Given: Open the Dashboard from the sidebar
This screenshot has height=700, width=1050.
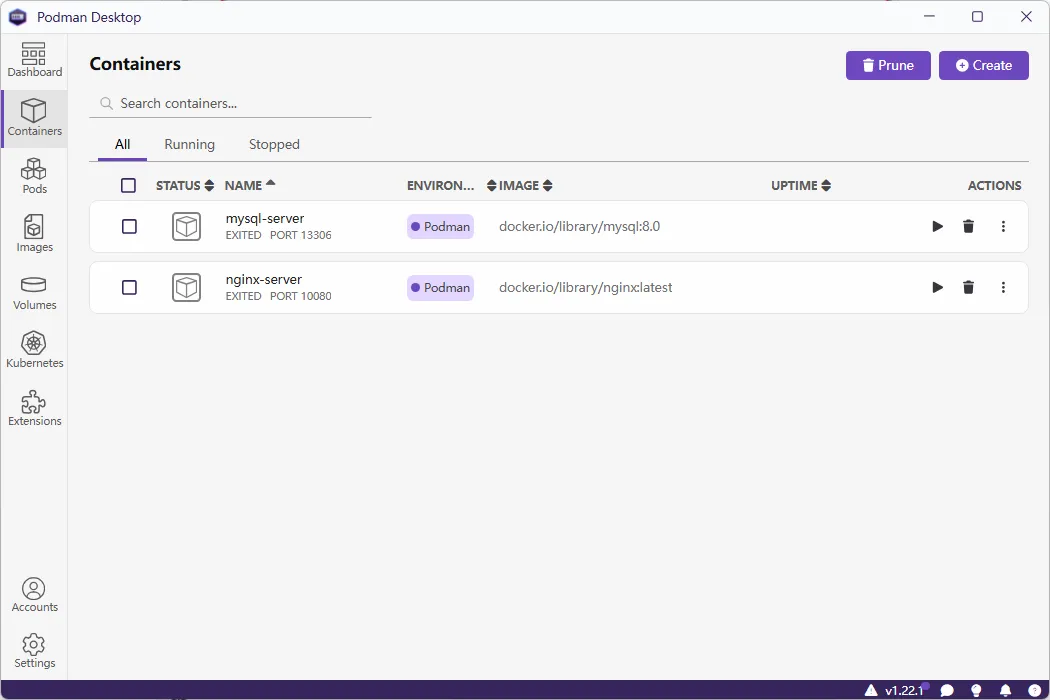Looking at the screenshot, I should [35, 60].
